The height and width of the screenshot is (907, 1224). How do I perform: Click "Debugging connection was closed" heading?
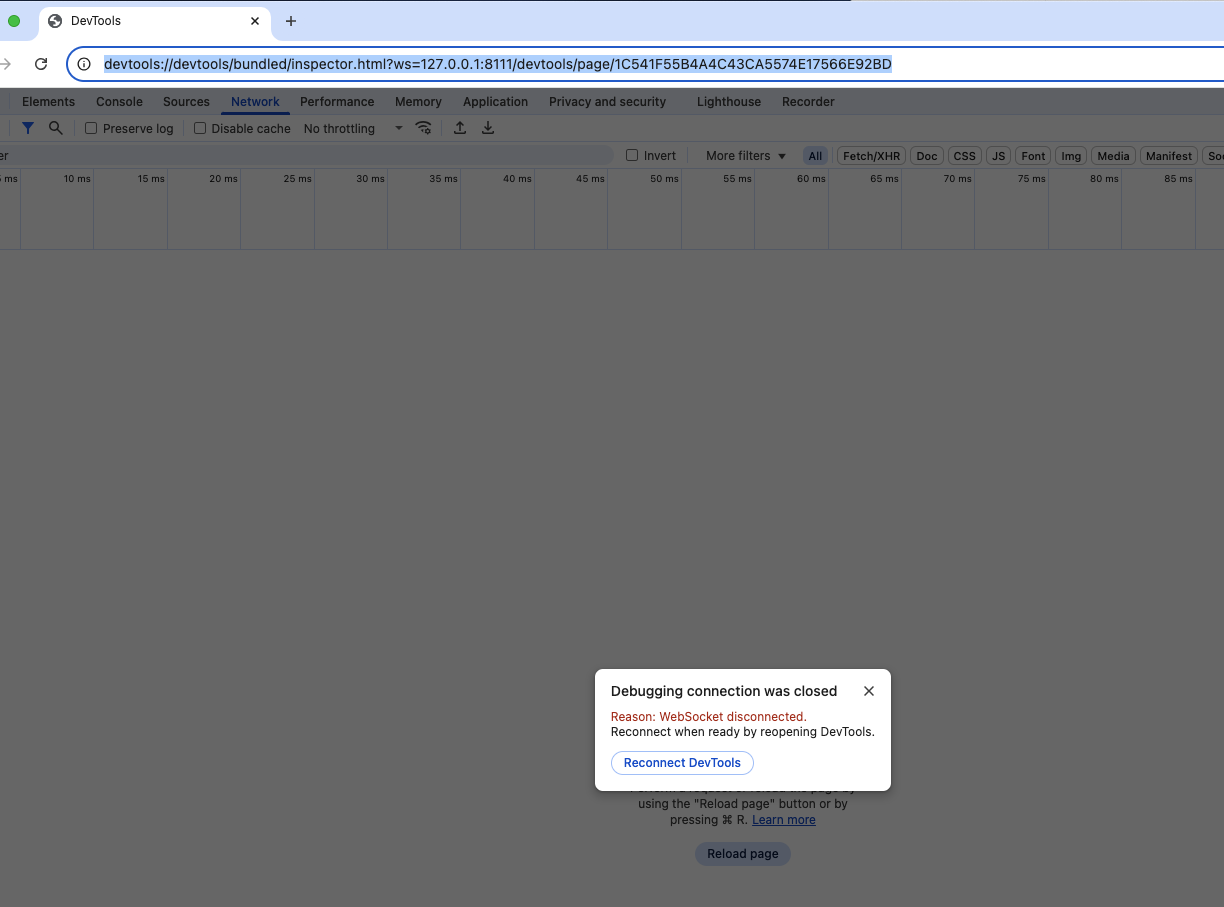tap(724, 691)
